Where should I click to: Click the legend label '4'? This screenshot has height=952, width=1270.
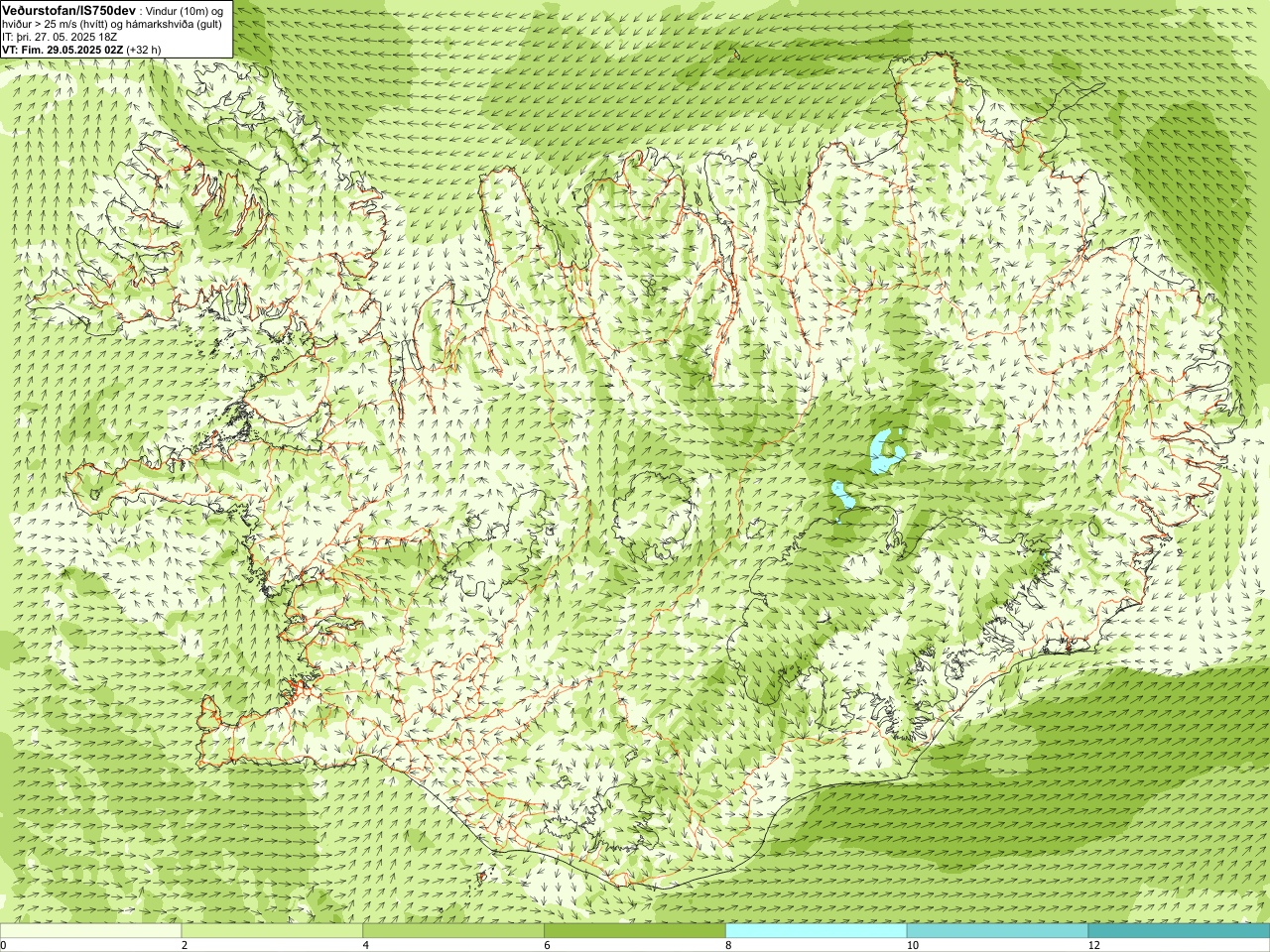coord(366,945)
